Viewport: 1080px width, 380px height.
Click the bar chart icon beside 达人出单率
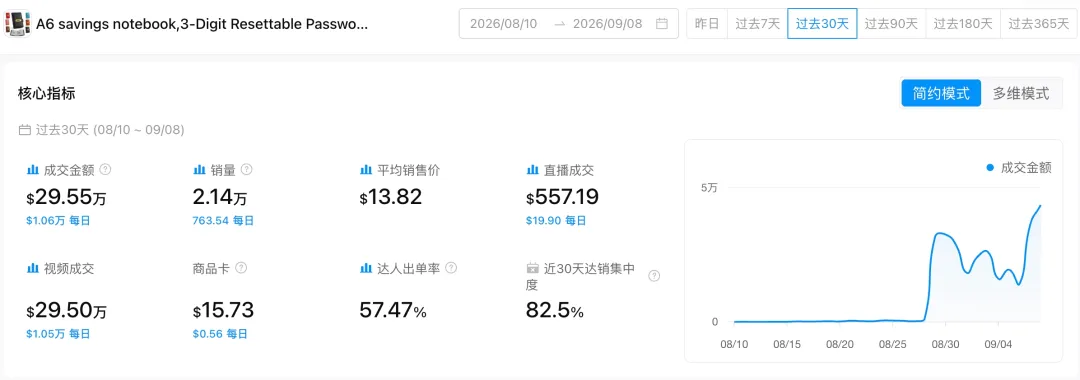[x=366, y=268]
